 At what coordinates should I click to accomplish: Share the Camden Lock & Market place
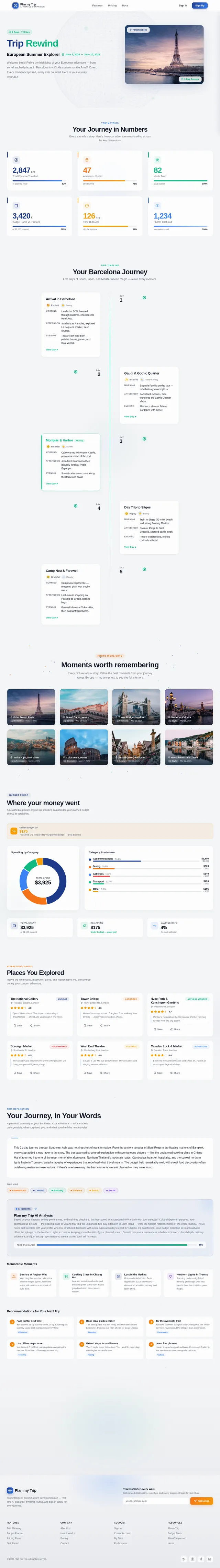pyautogui.click(x=175, y=1072)
